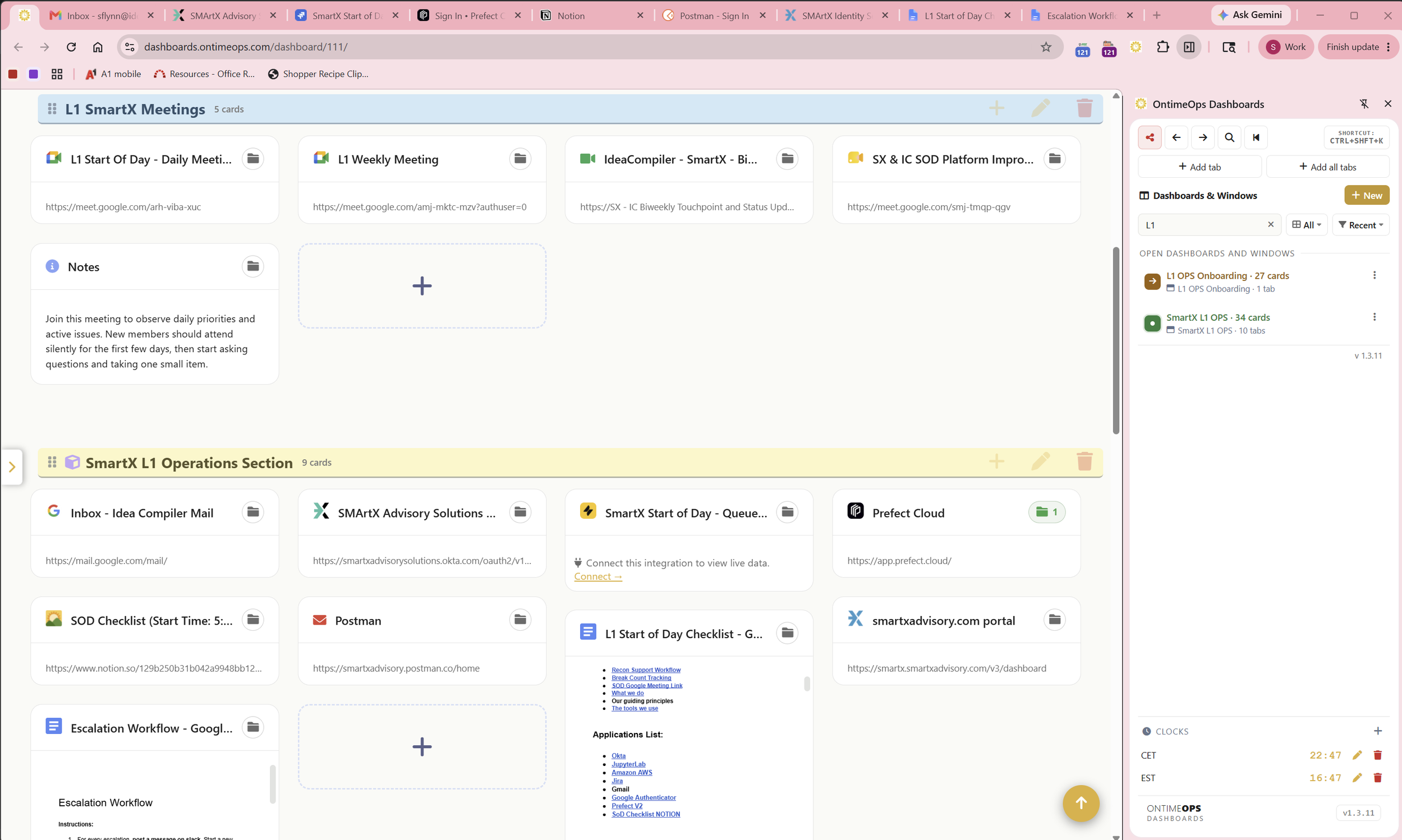
Task: Click the scroll-to-top round button
Action: pos(1081,803)
